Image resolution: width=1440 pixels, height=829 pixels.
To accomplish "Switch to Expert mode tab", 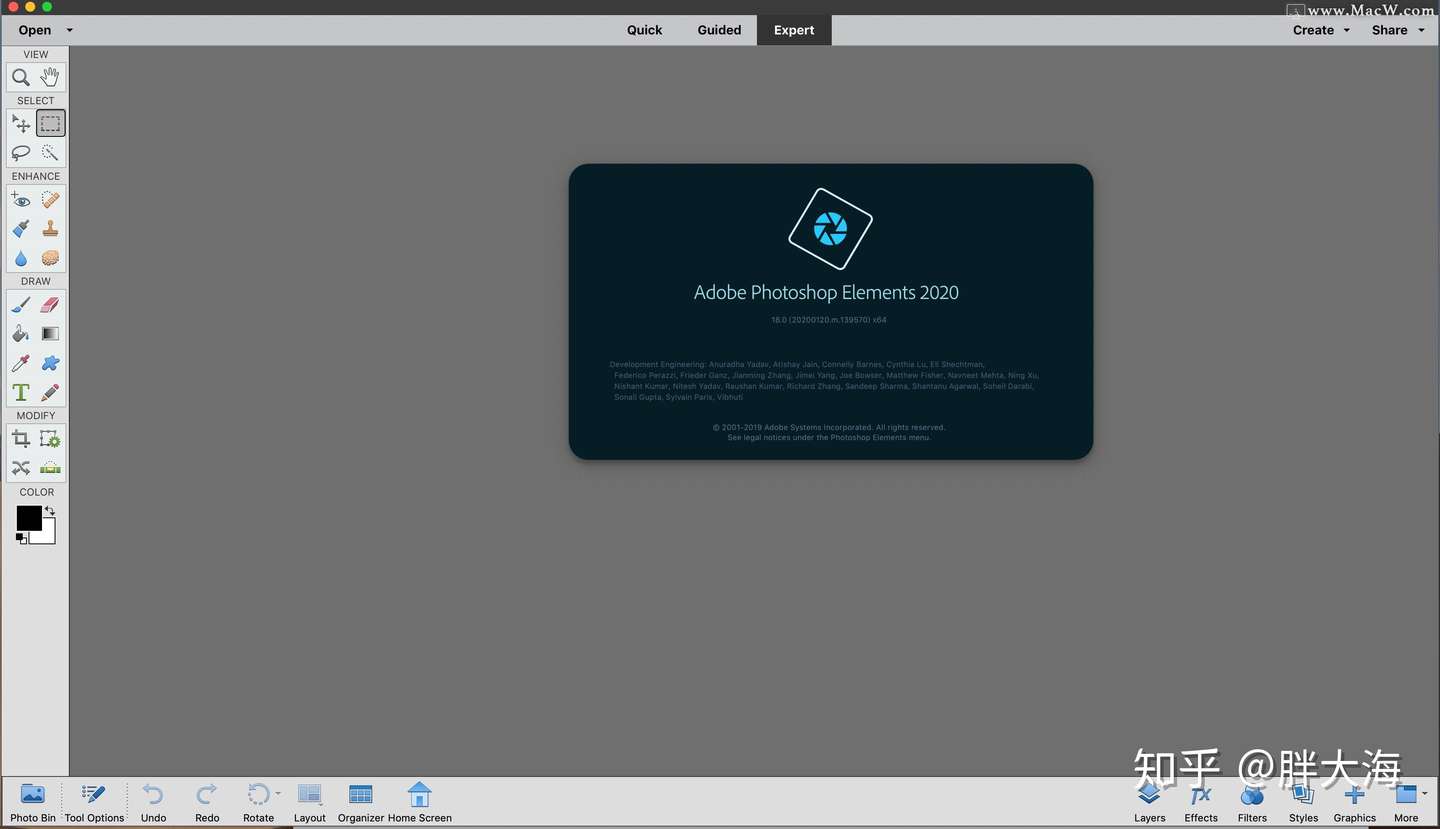I will (794, 30).
